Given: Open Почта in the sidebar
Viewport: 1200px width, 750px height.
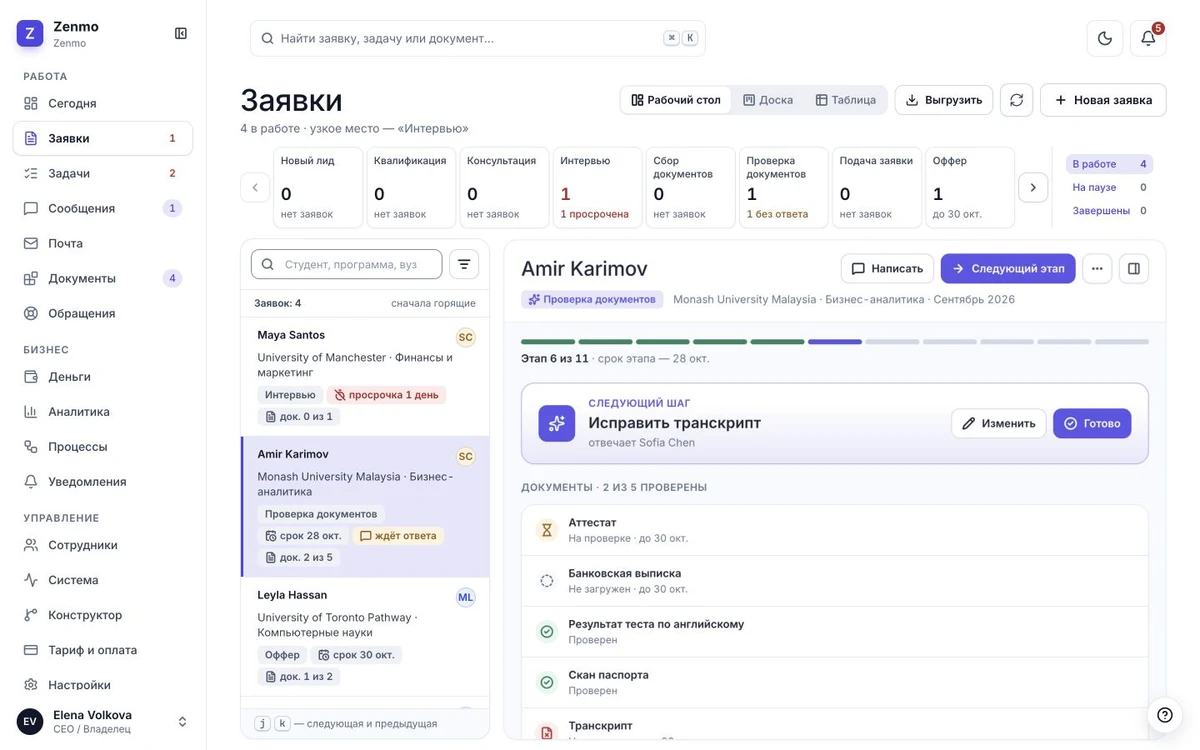Looking at the screenshot, I should (102, 243).
